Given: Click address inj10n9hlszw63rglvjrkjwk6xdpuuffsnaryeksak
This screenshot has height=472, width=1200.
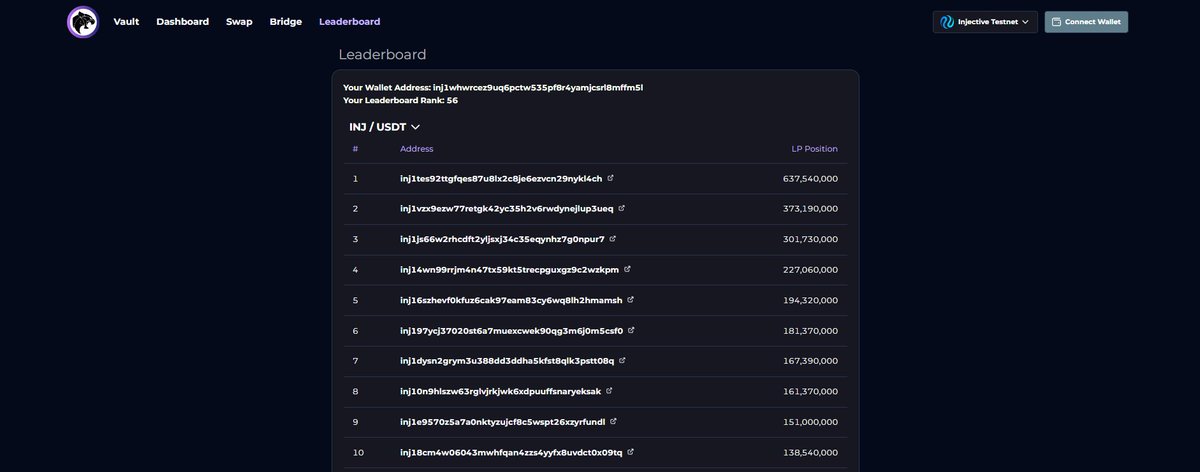Looking at the screenshot, I should 501,391.
